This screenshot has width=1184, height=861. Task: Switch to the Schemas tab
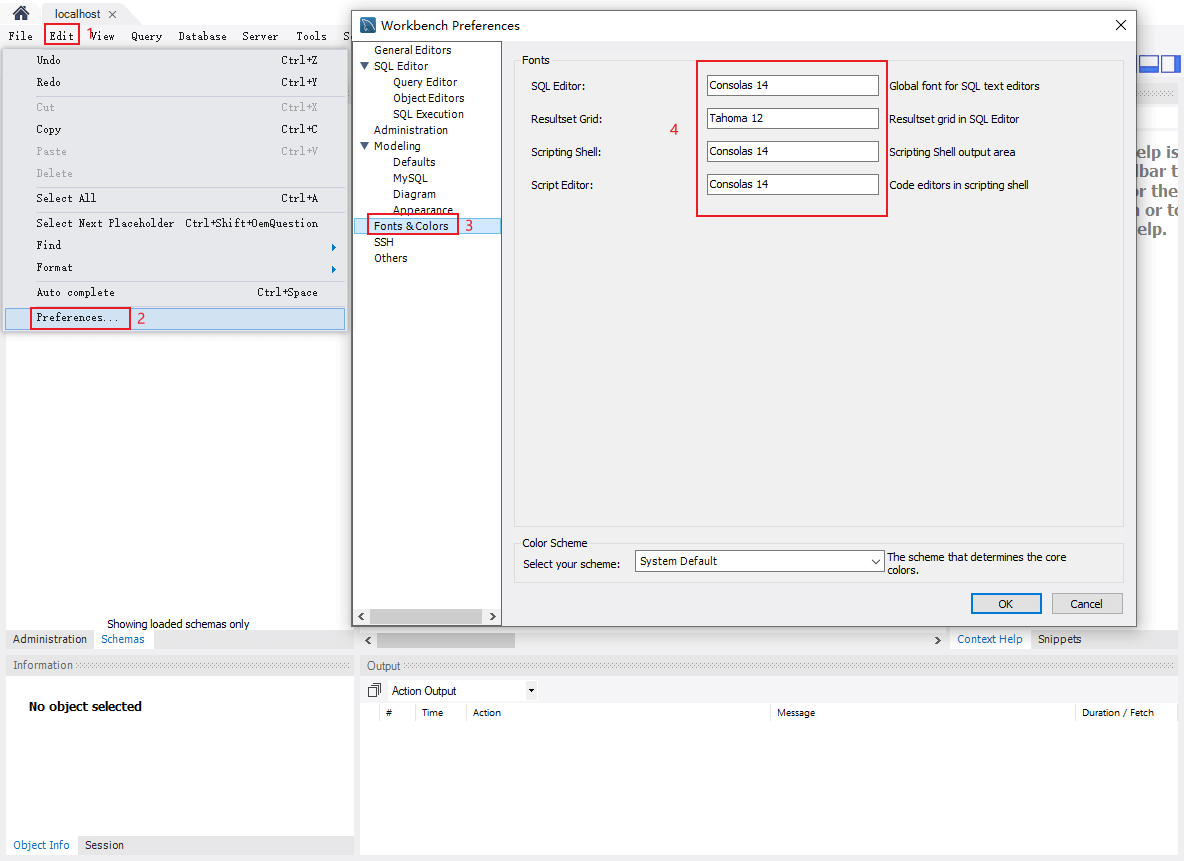pyautogui.click(x=123, y=639)
